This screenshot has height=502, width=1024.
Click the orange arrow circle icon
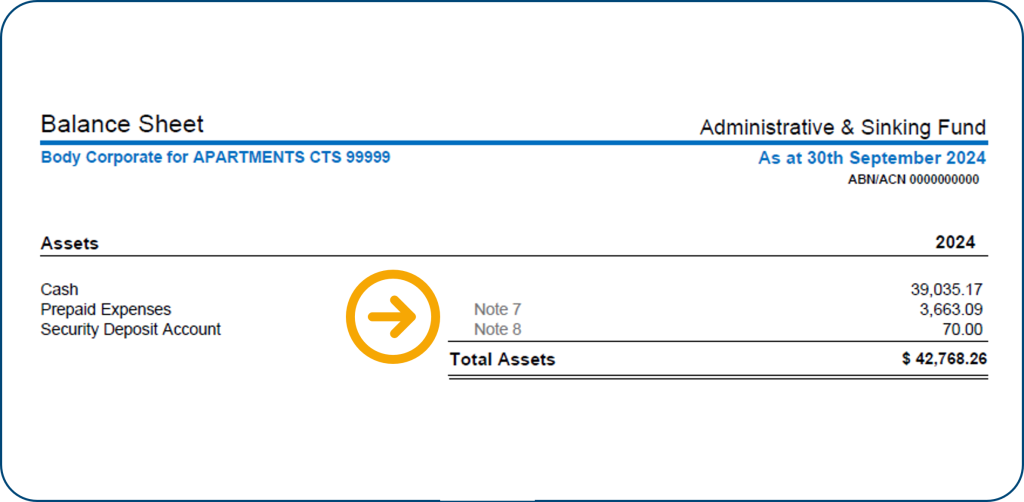click(393, 317)
